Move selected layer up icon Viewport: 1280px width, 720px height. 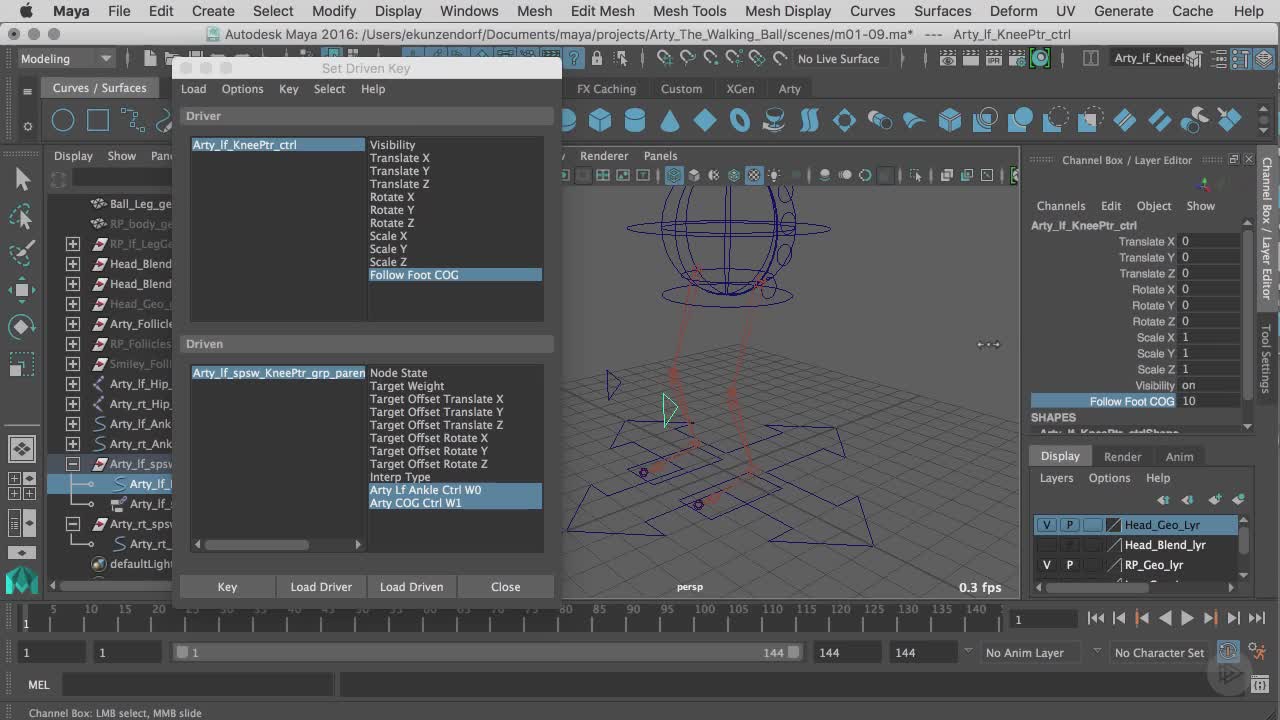(1162, 499)
